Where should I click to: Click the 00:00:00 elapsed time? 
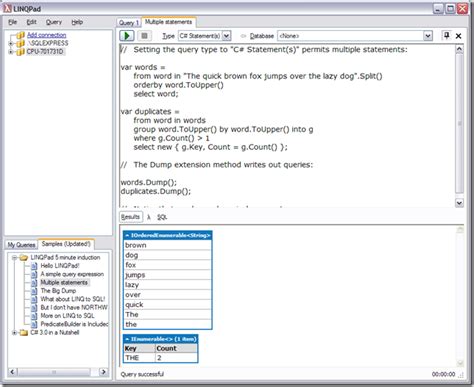(x=443, y=375)
